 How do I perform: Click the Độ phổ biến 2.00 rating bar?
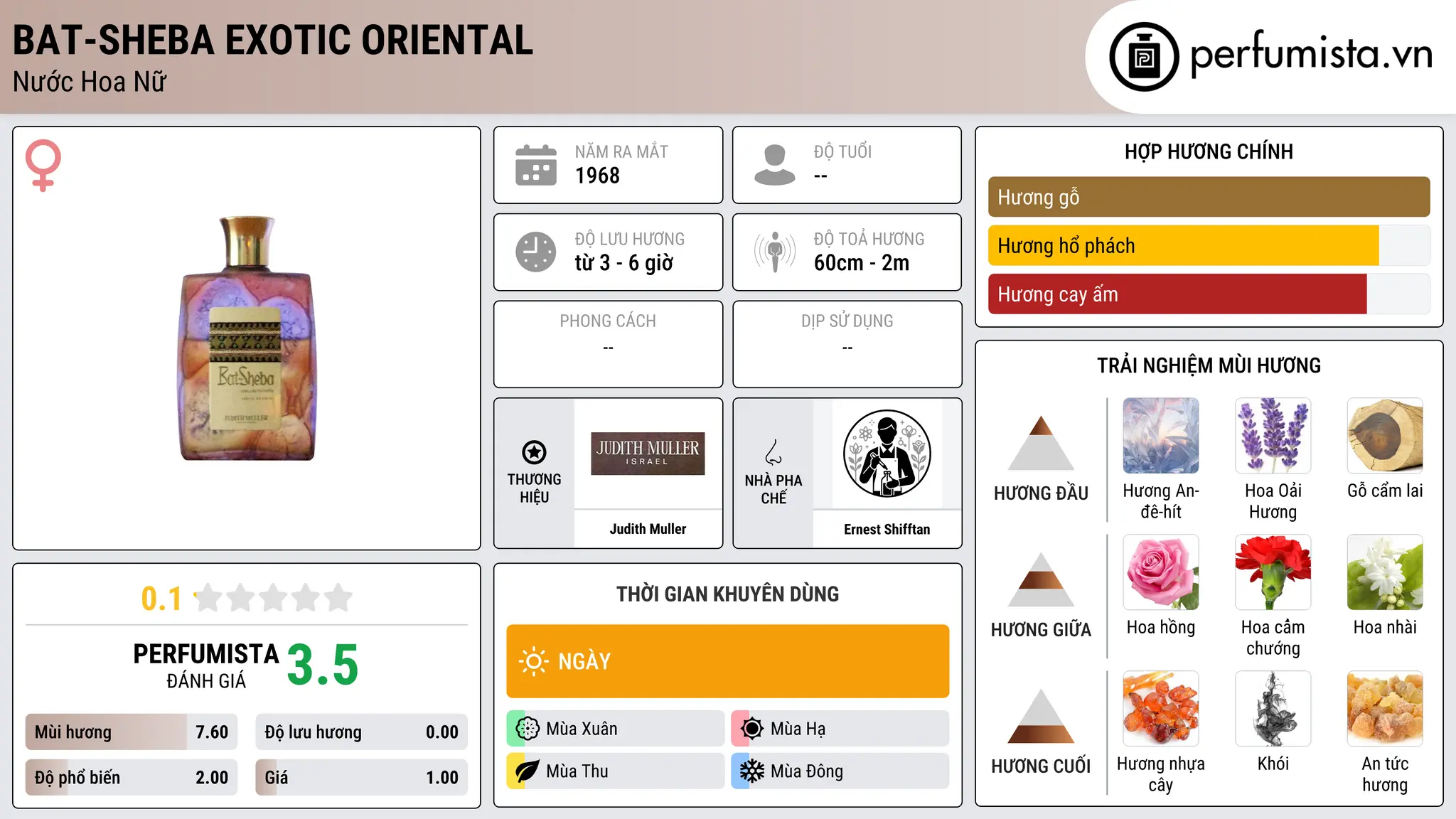coord(132,777)
